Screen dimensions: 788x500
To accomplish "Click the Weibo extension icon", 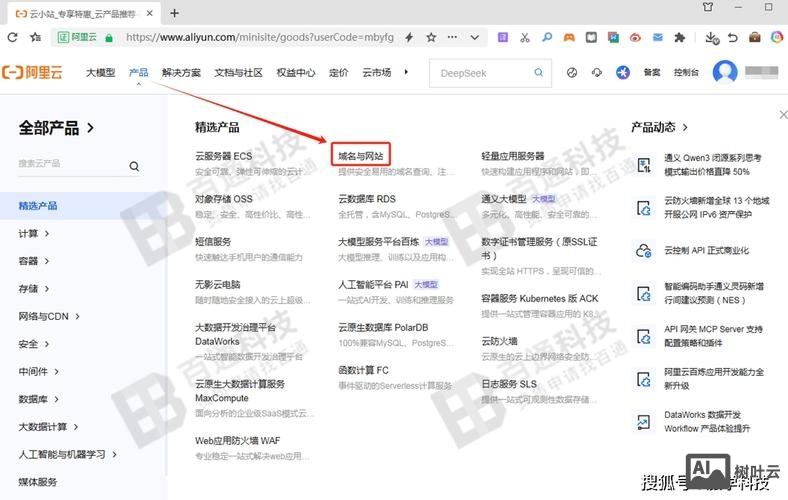I will point(635,37).
